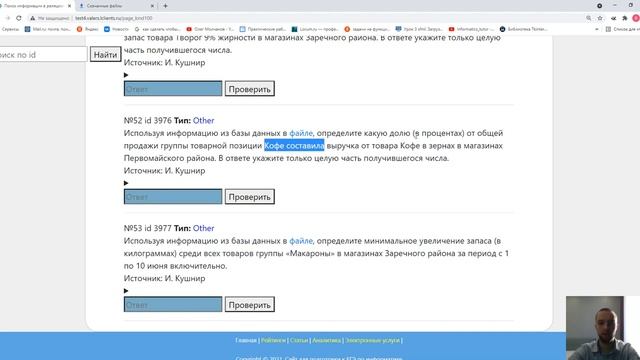This screenshot has height=360, width=640.
Task: Reload the page with the refresh icon
Action: (x=19, y=18)
